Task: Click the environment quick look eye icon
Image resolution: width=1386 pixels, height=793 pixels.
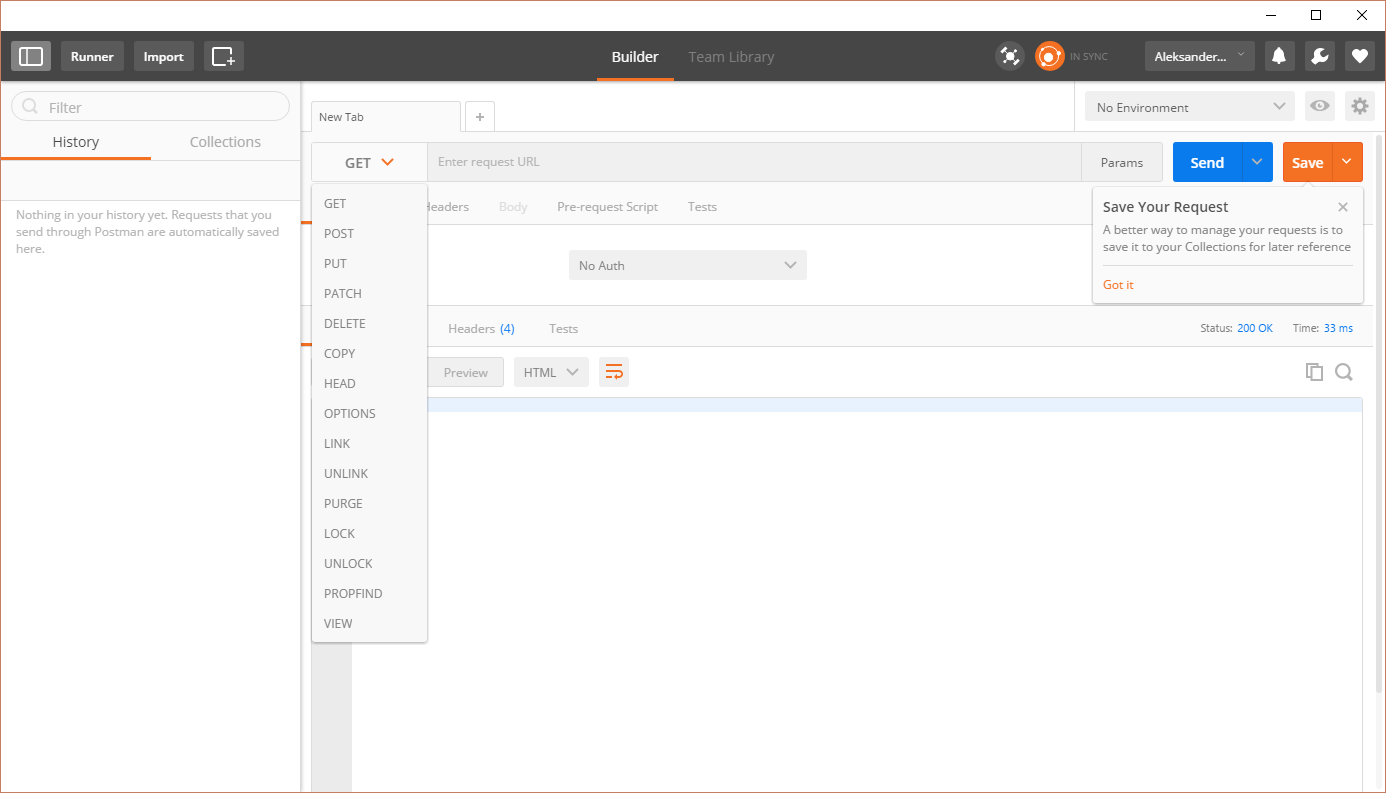Action: pyautogui.click(x=1320, y=106)
